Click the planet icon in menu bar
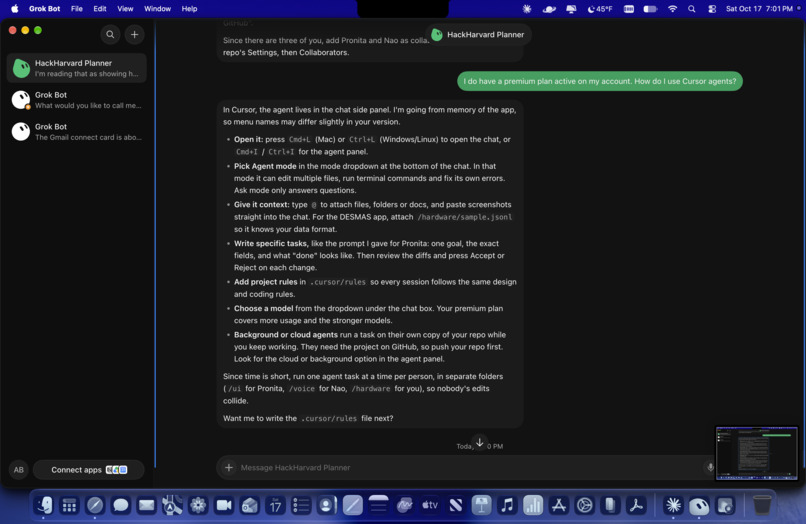Screen dimensions: 806x524 point(549,9)
